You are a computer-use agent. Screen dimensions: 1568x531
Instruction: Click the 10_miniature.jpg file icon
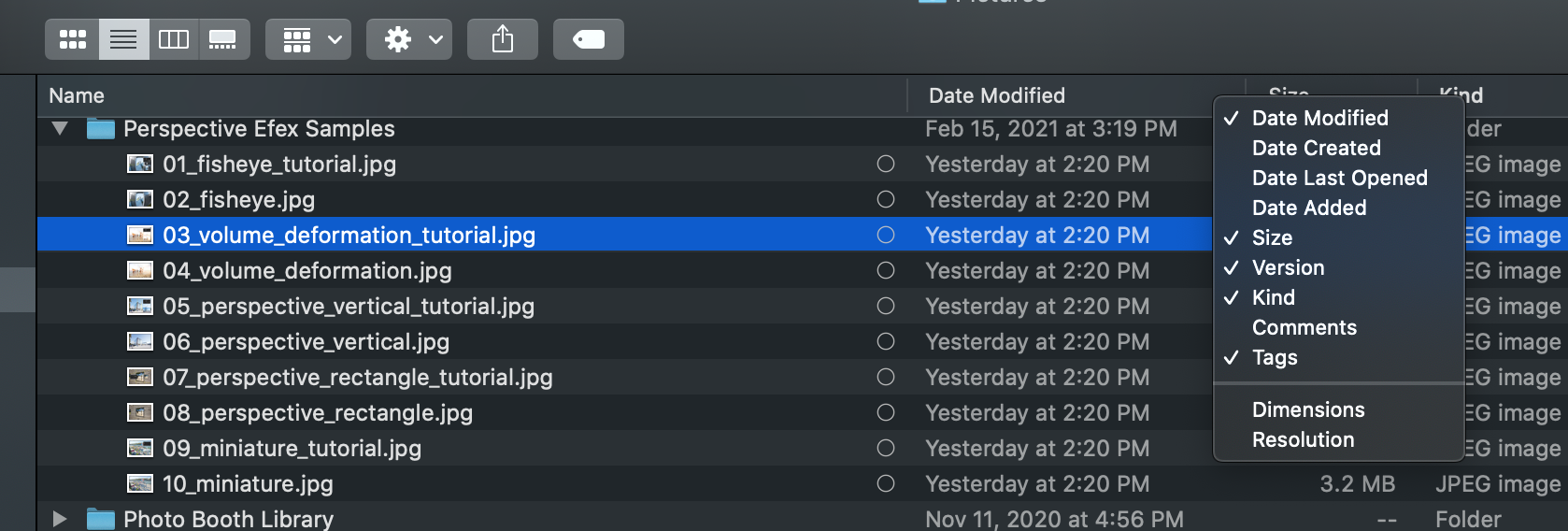coord(139,484)
